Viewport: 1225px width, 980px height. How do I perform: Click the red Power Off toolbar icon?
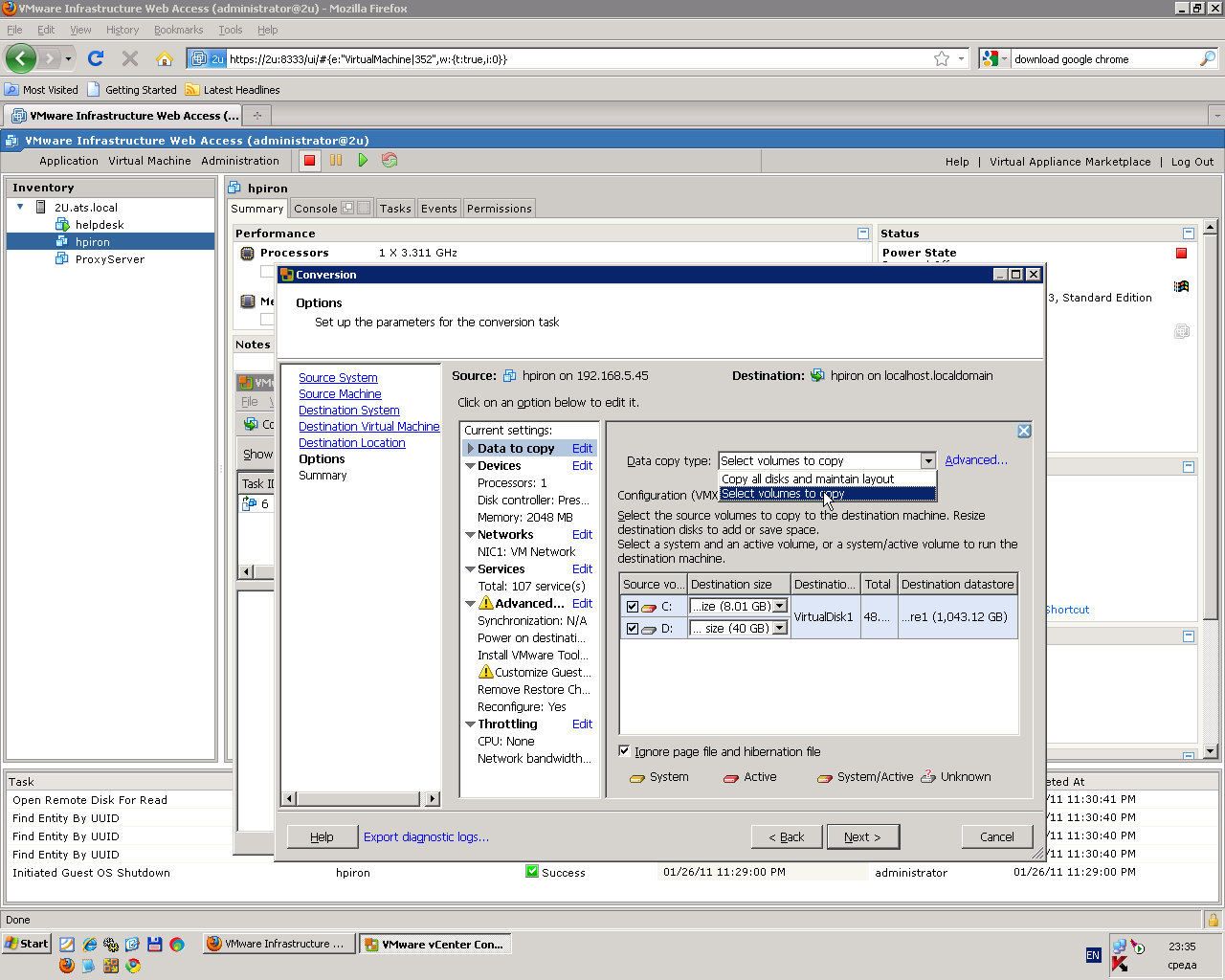[x=309, y=161]
